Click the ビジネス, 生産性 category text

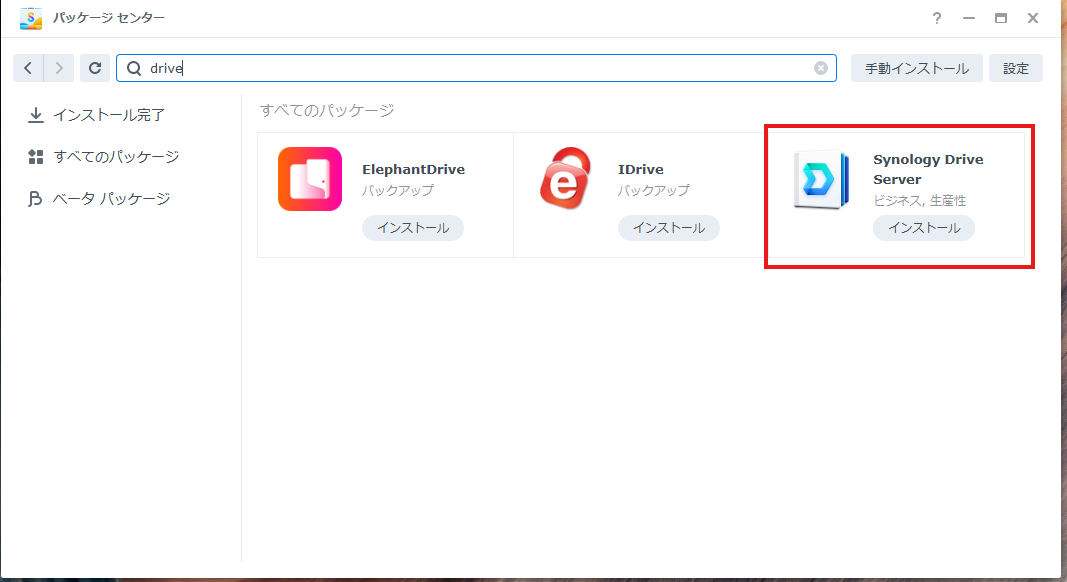click(919, 201)
